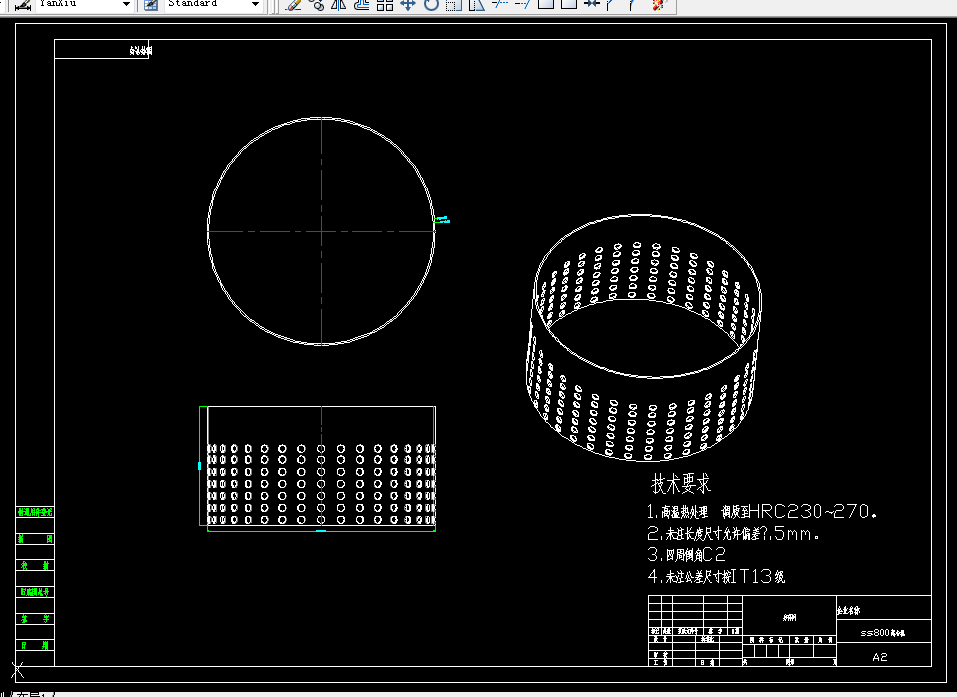Image resolution: width=957 pixels, height=697 pixels.
Task: Open the YanXiu dimension style dropdown
Action: point(84,4)
